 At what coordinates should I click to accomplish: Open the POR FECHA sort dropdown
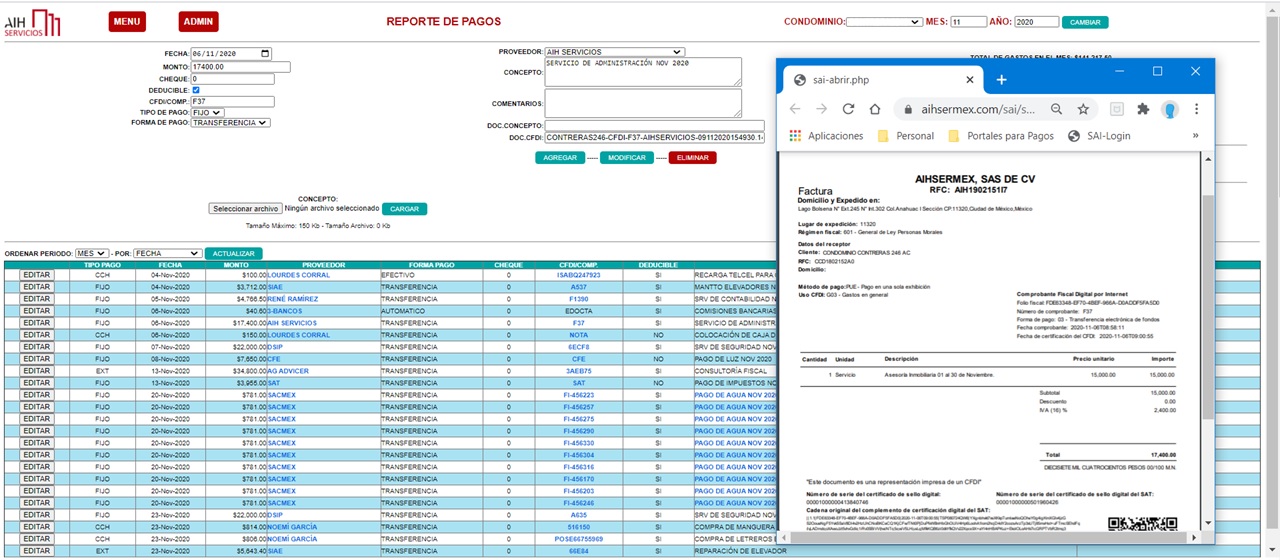pos(167,254)
